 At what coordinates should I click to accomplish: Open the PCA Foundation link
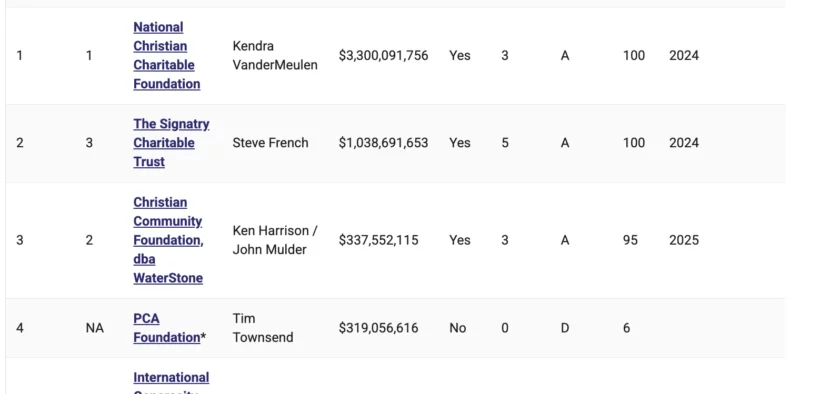[x=166, y=328]
